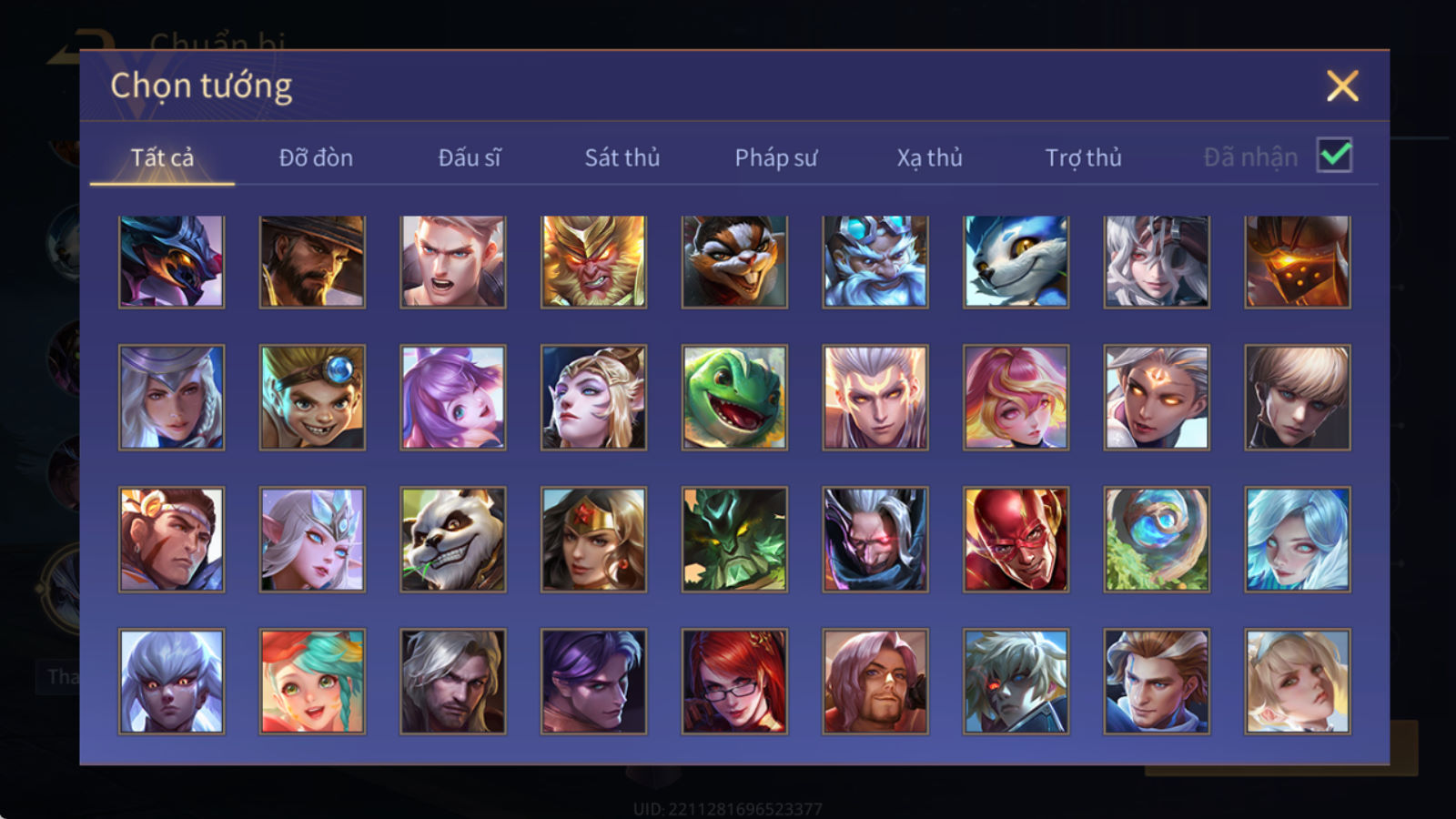
Task: Select the red-masked Flash hero
Action: click(1016, 540)
